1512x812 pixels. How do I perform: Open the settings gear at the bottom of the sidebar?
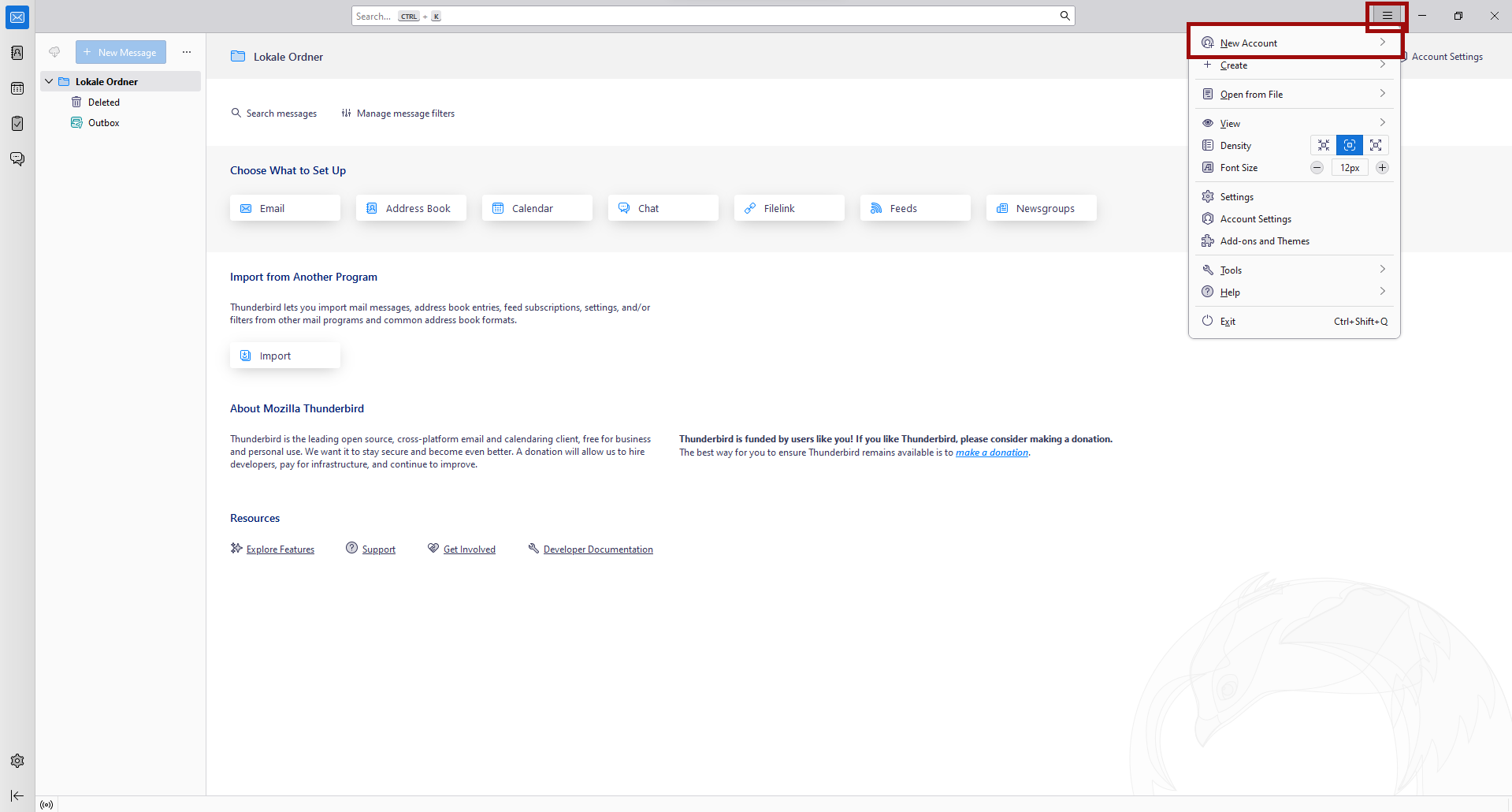click(x=17, y=761)
